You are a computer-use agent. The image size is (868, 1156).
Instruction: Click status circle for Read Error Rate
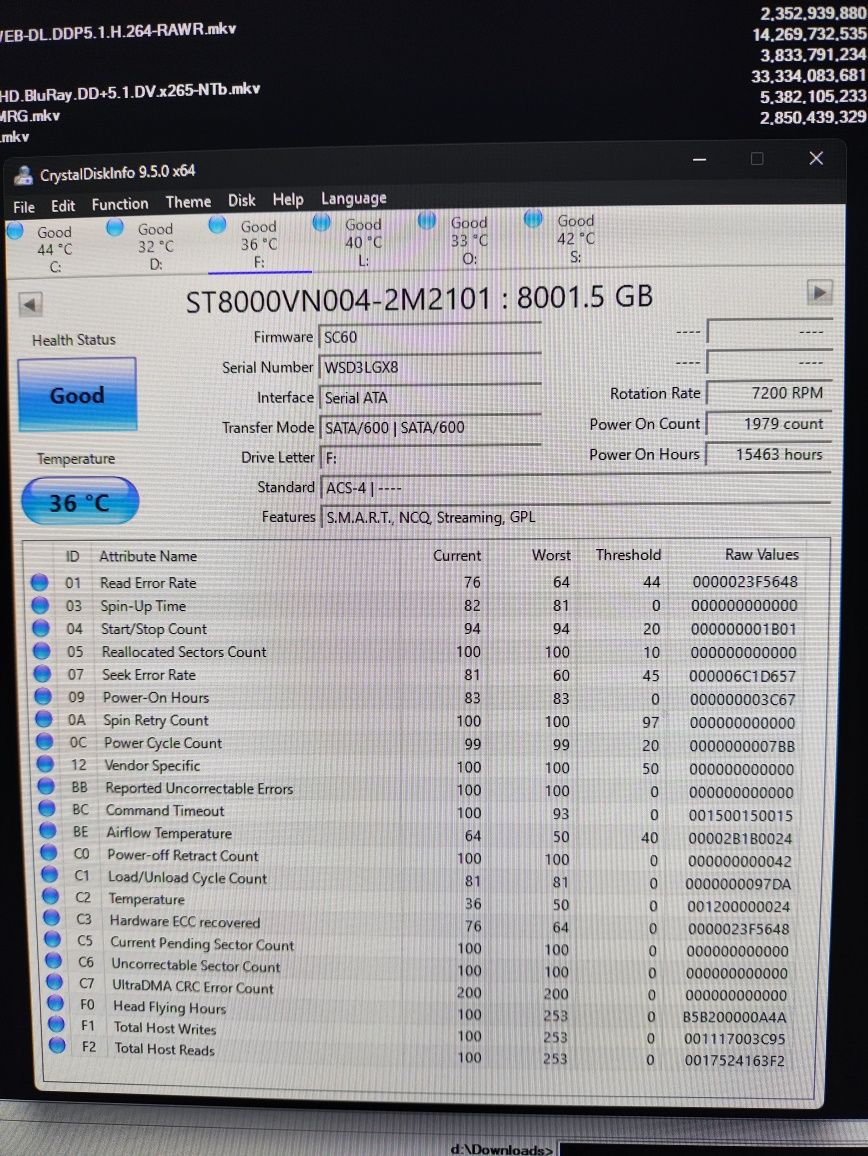click(x=39, y=582)
